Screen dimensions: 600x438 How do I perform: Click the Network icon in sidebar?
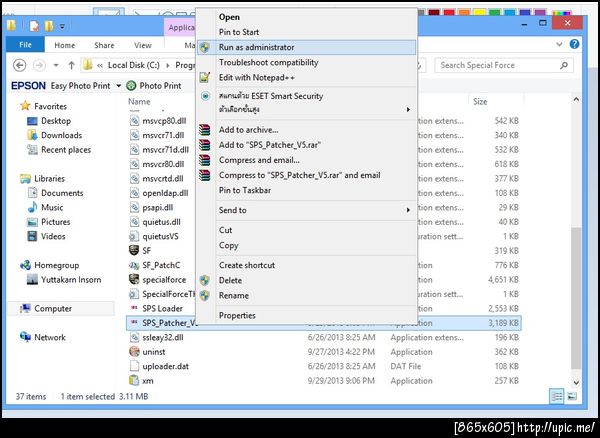[x=25, y=337]
